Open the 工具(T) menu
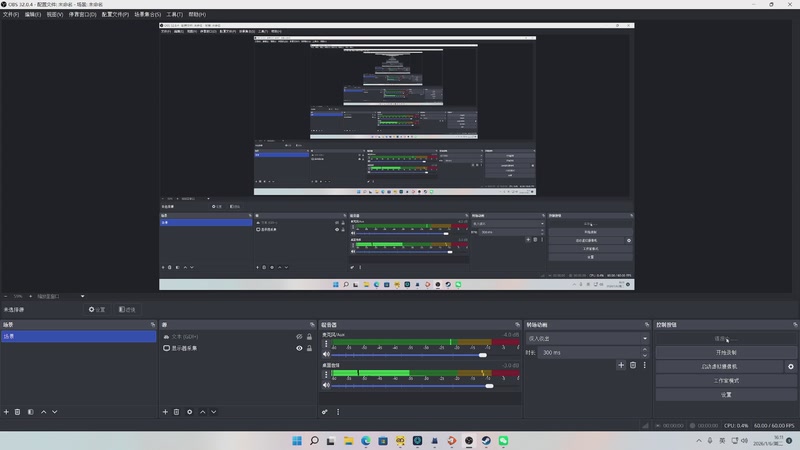Viewport: 800px width, 450px height. [x=174, y=14]
